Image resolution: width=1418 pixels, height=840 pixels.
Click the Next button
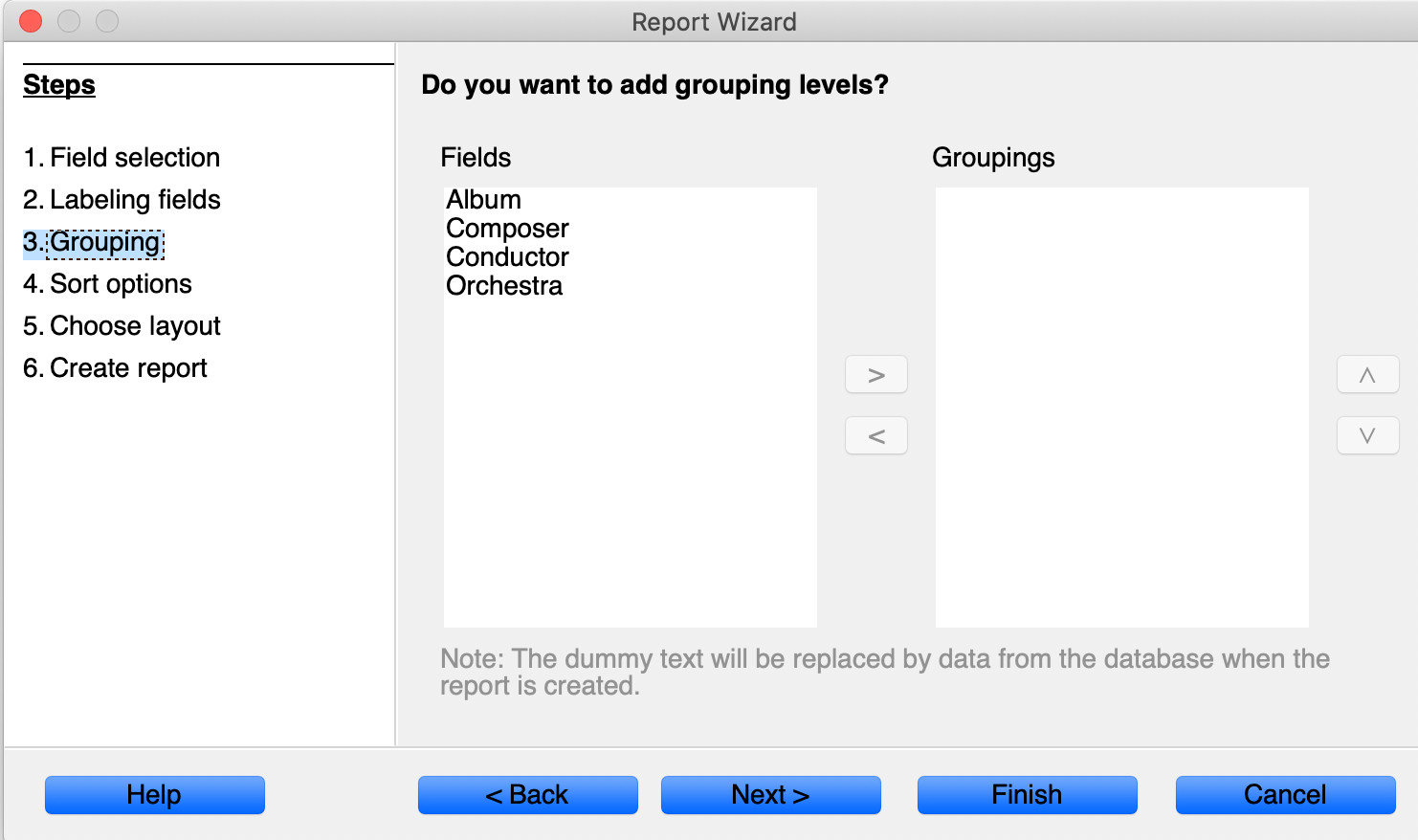pos(770,795)
